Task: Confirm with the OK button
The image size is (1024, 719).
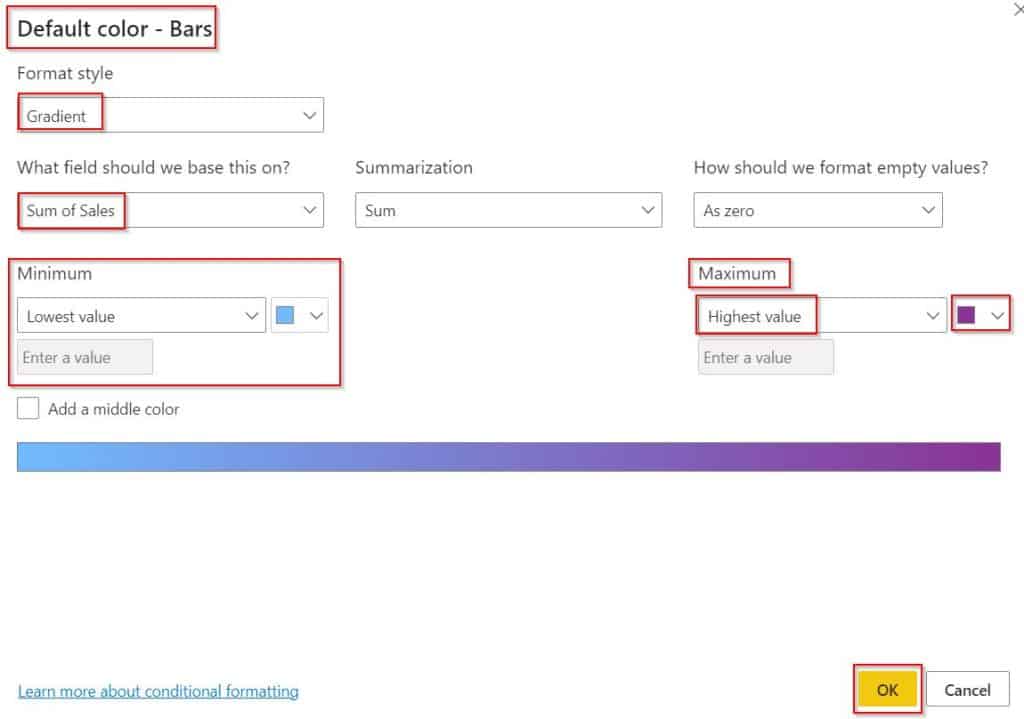Action: [x=887, y=690]
